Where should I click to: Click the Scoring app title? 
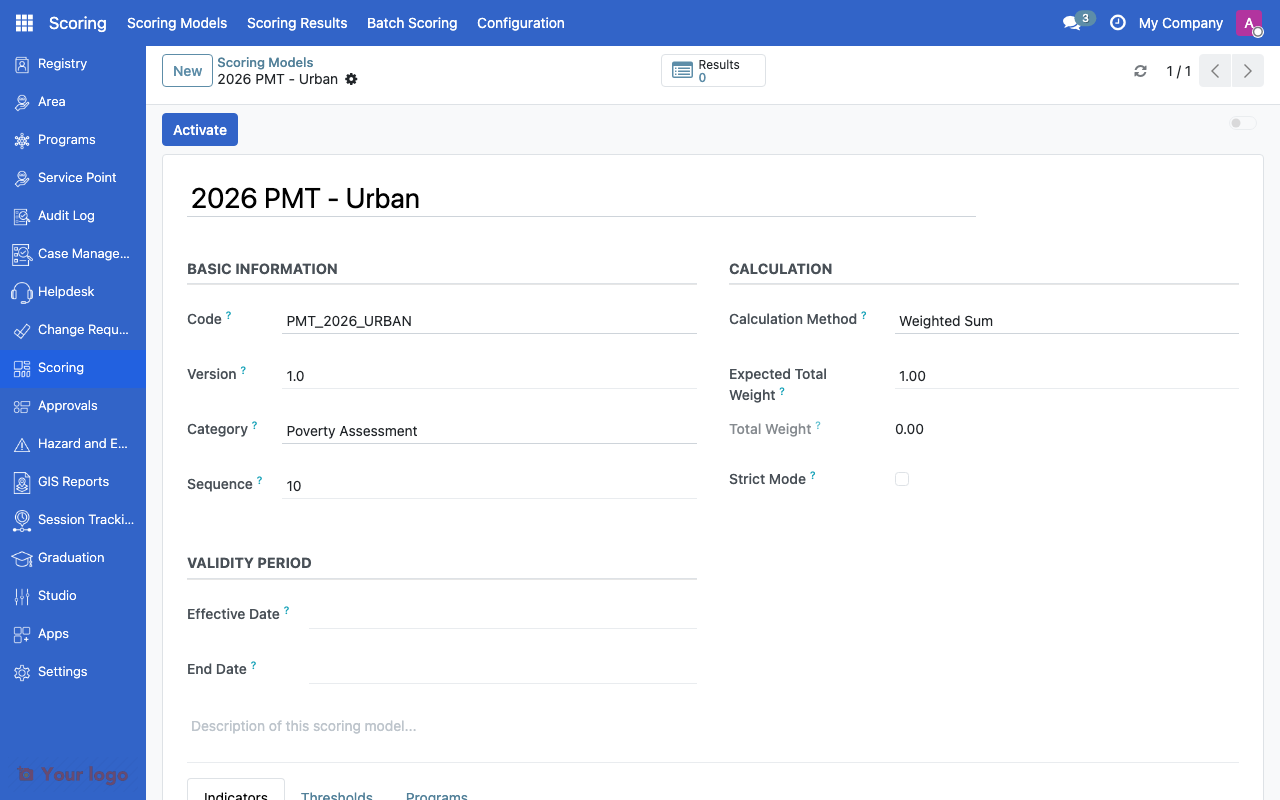[77, 23]
